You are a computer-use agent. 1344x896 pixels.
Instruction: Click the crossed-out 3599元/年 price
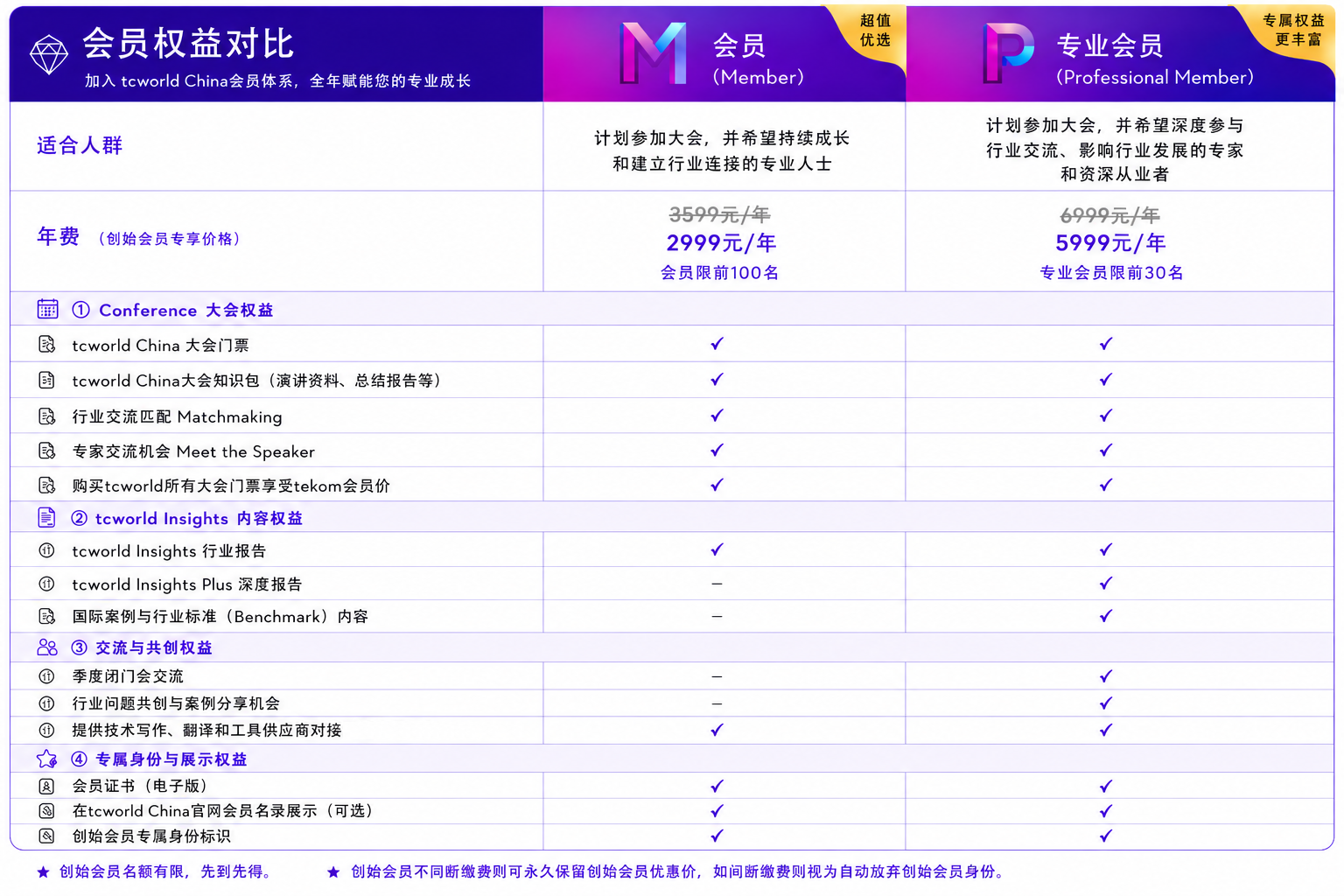click(719, 214)
